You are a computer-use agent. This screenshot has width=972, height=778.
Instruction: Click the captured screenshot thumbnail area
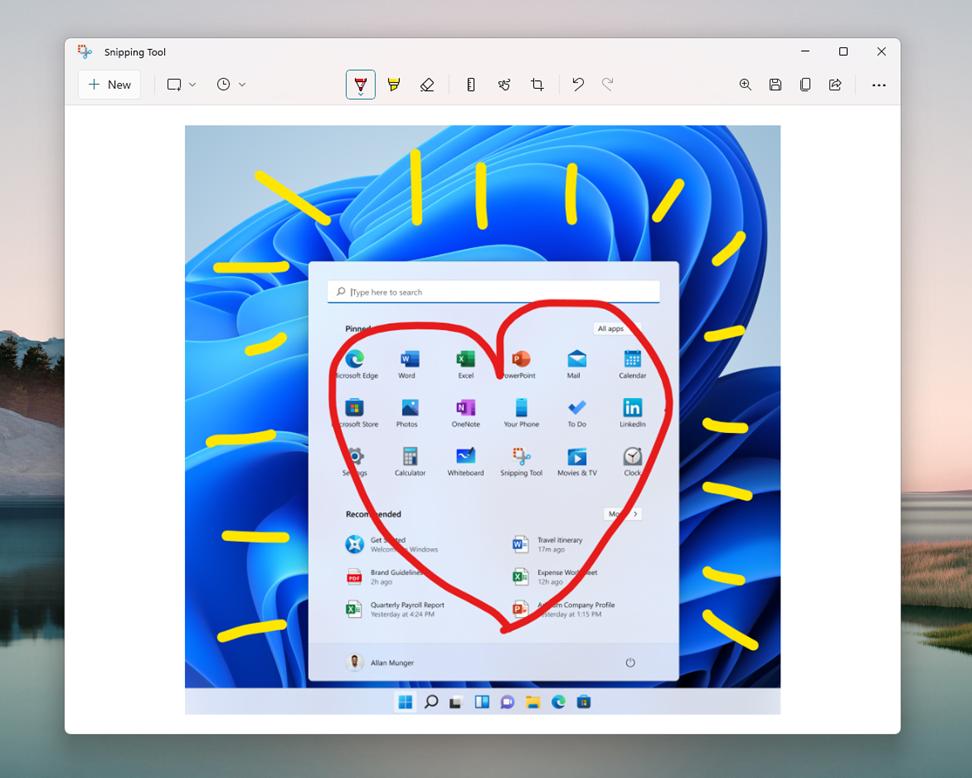point(482,420)
